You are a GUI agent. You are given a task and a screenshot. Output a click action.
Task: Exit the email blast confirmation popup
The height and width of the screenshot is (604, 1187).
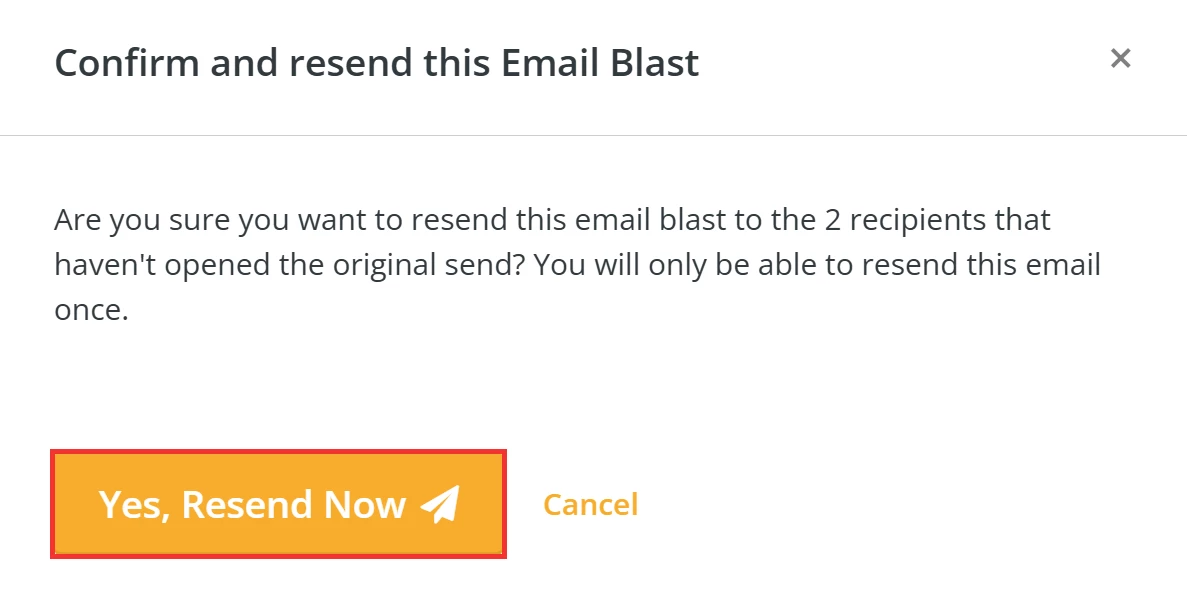tap(1121, 58)
